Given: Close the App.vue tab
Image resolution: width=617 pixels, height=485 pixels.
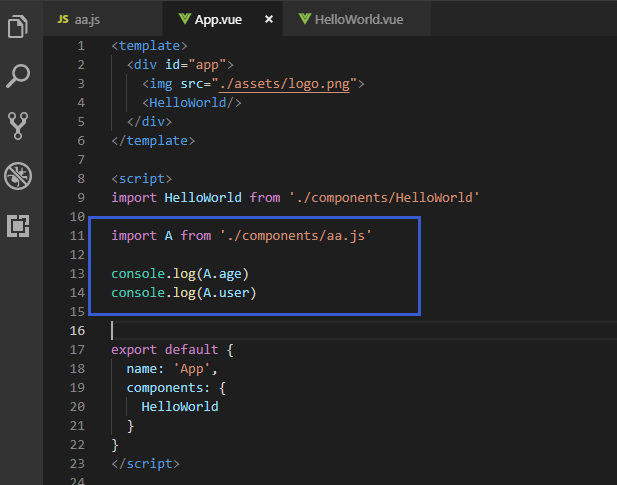Looking at the screenshot, I should click(269, 19).
